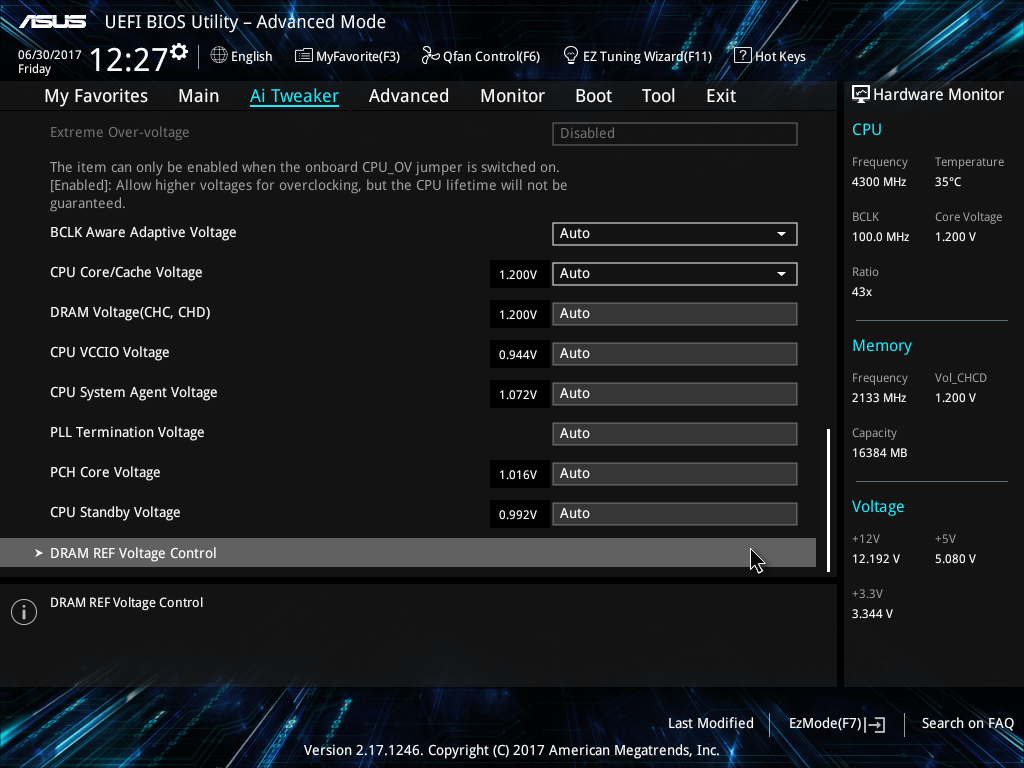Click the CPU System Agent Voltage Auto field
The width and height of the screenshot is (1024, 768).
point(675,394)
